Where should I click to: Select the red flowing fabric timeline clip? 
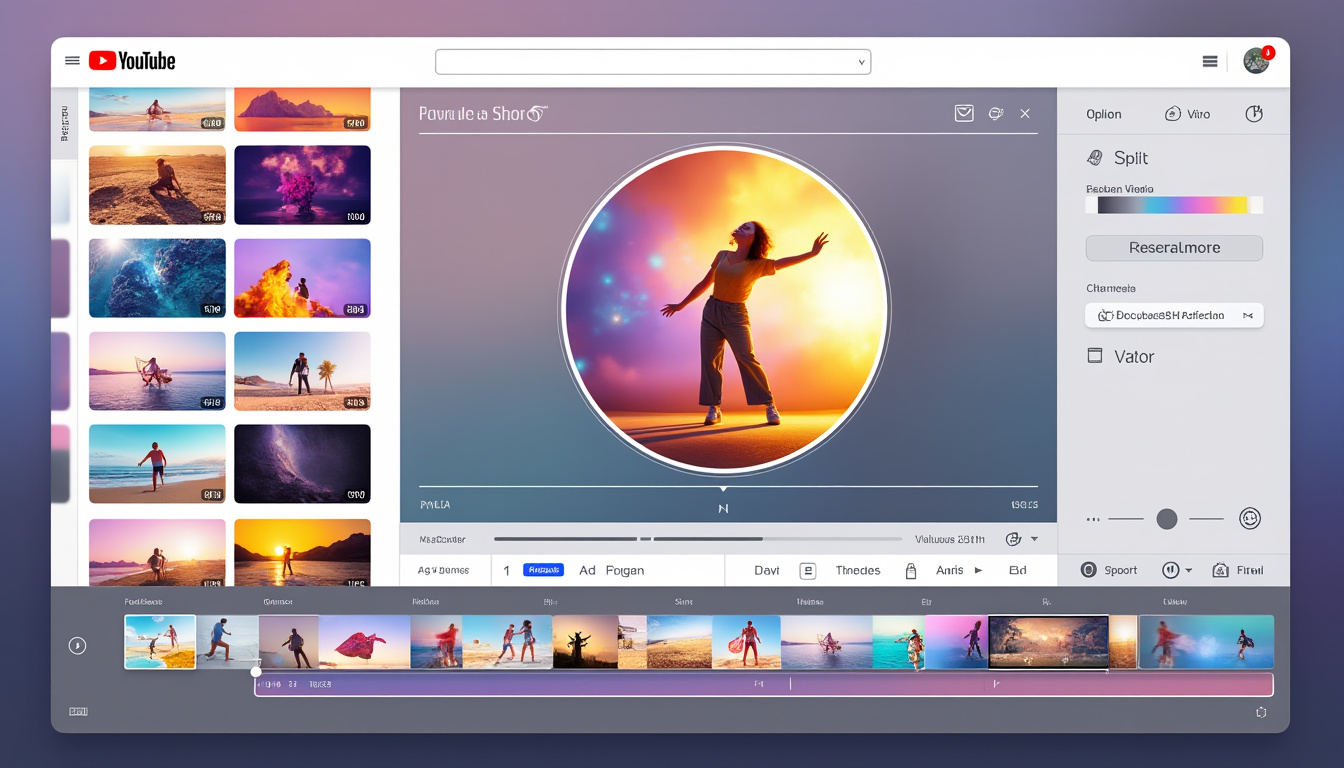tap(364, 642)
